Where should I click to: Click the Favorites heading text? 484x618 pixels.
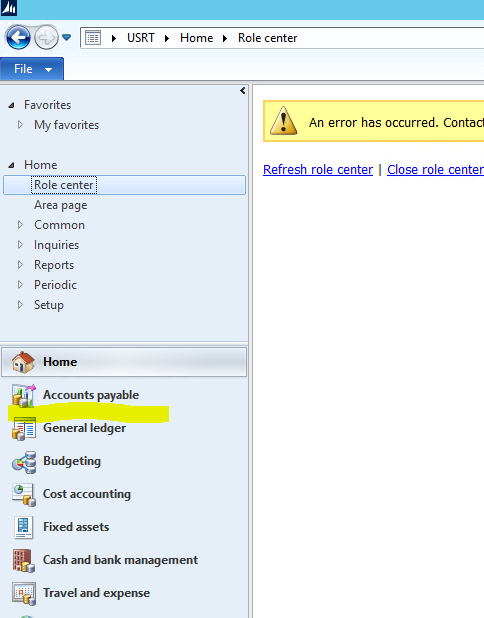click(47, 105)
